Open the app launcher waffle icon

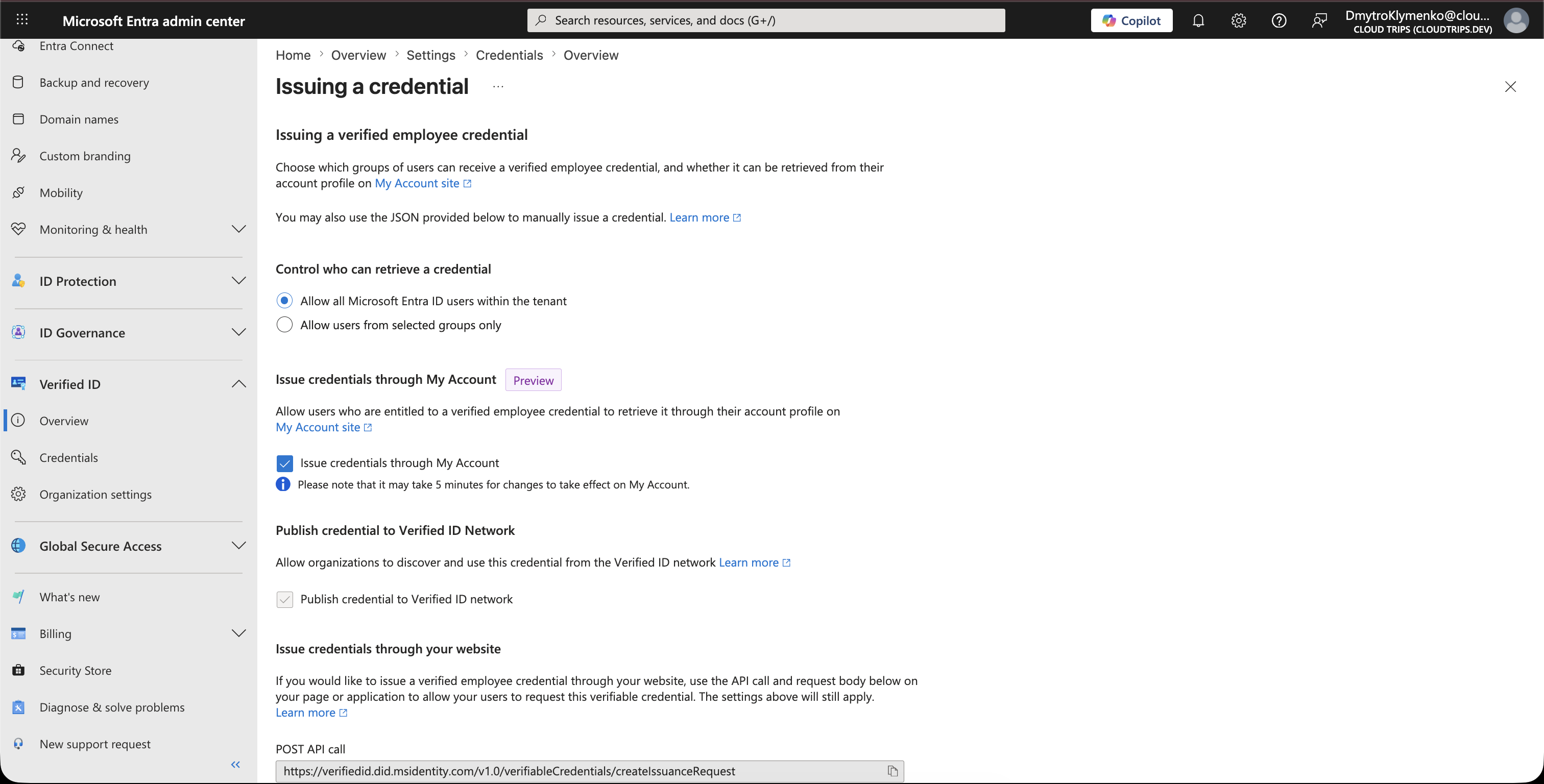[22, 20]
